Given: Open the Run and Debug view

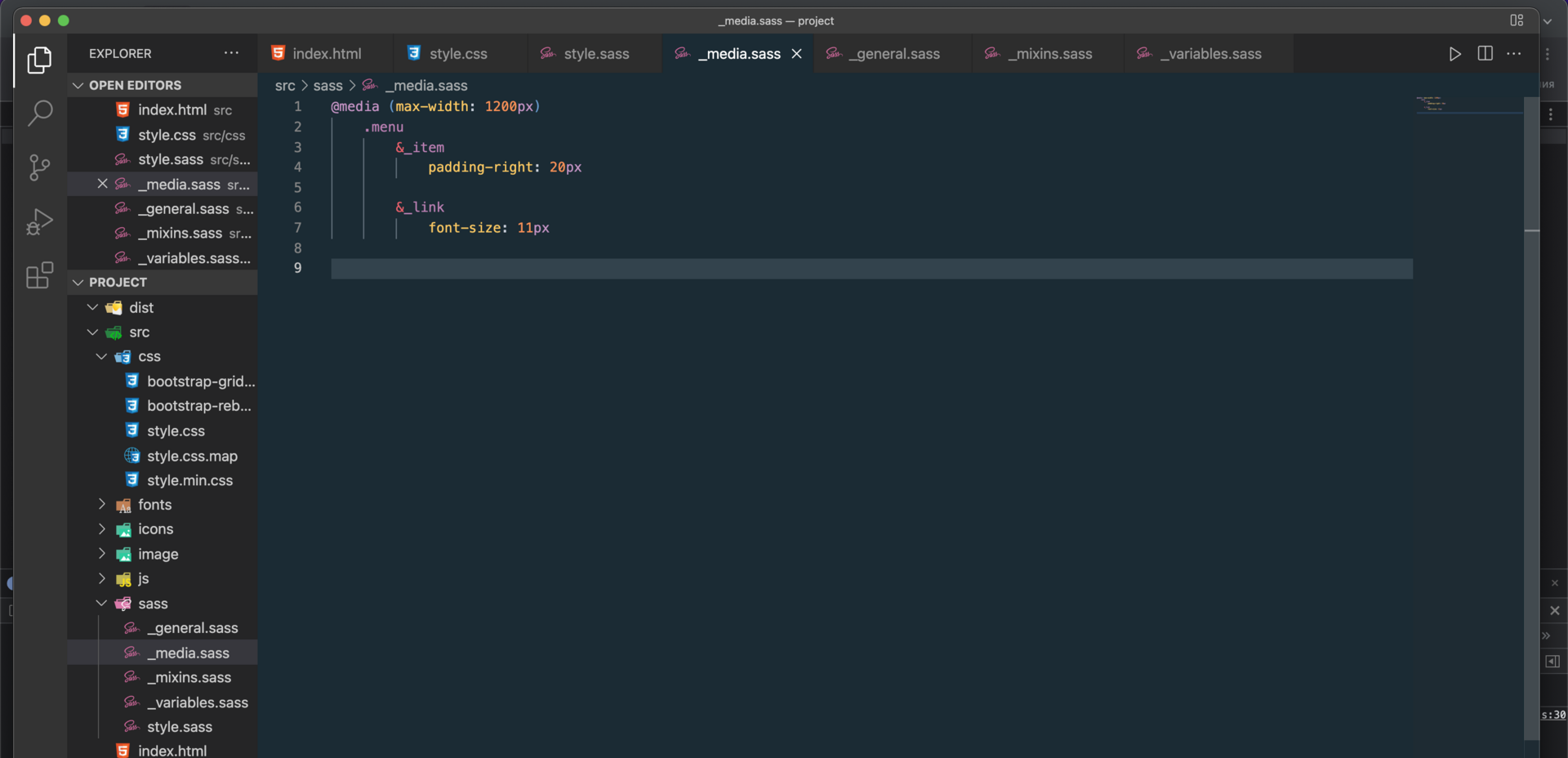Looking at the screenshot, I should (39, 221).
